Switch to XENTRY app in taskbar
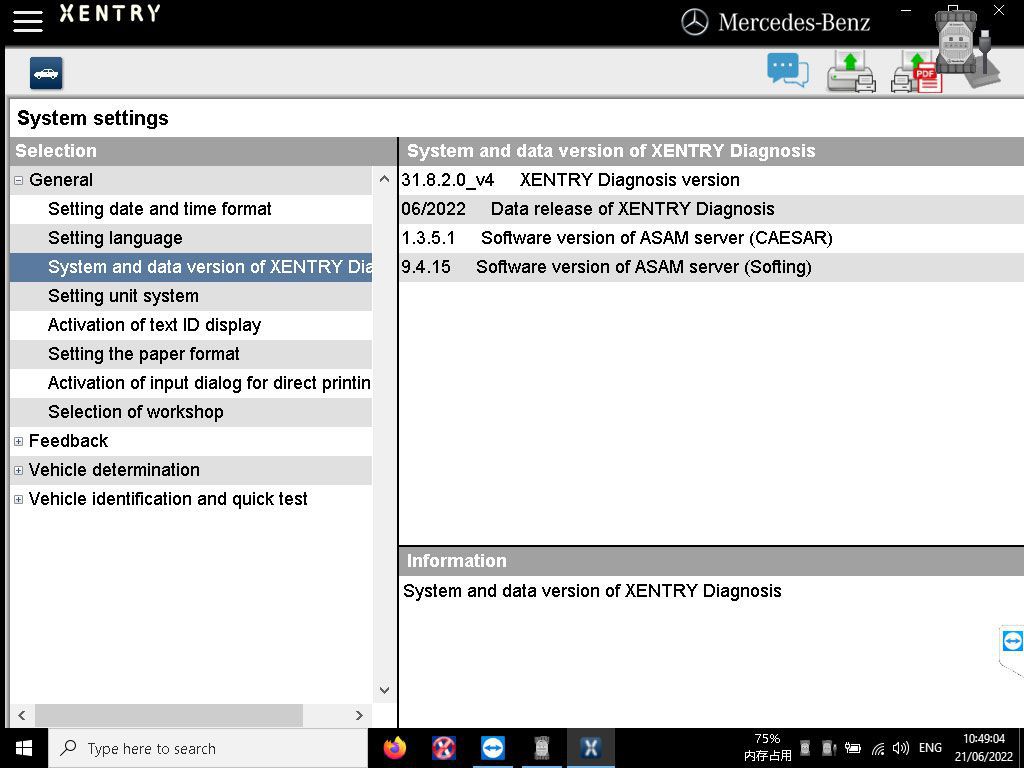The height and width of the screenshot is (768, 1024). [590, 748]
